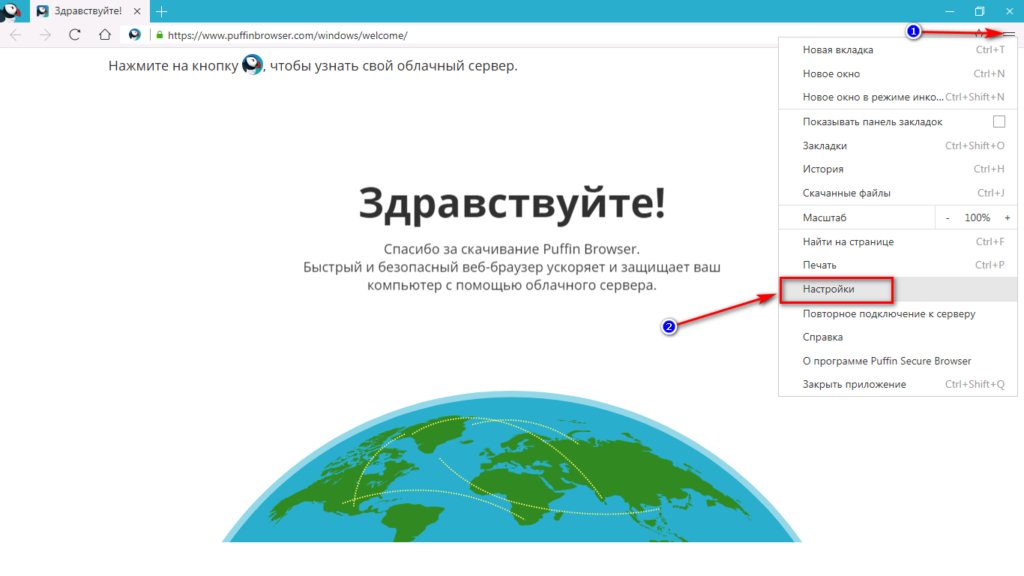Decrease zoom with the minus button
This screenshot has height=576, width=1024.
point(948,217)
